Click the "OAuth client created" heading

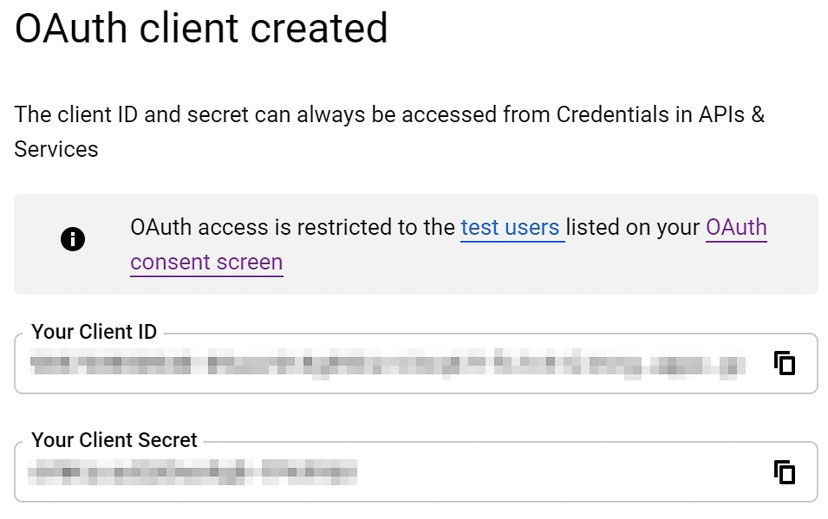(x=201, y=28)
